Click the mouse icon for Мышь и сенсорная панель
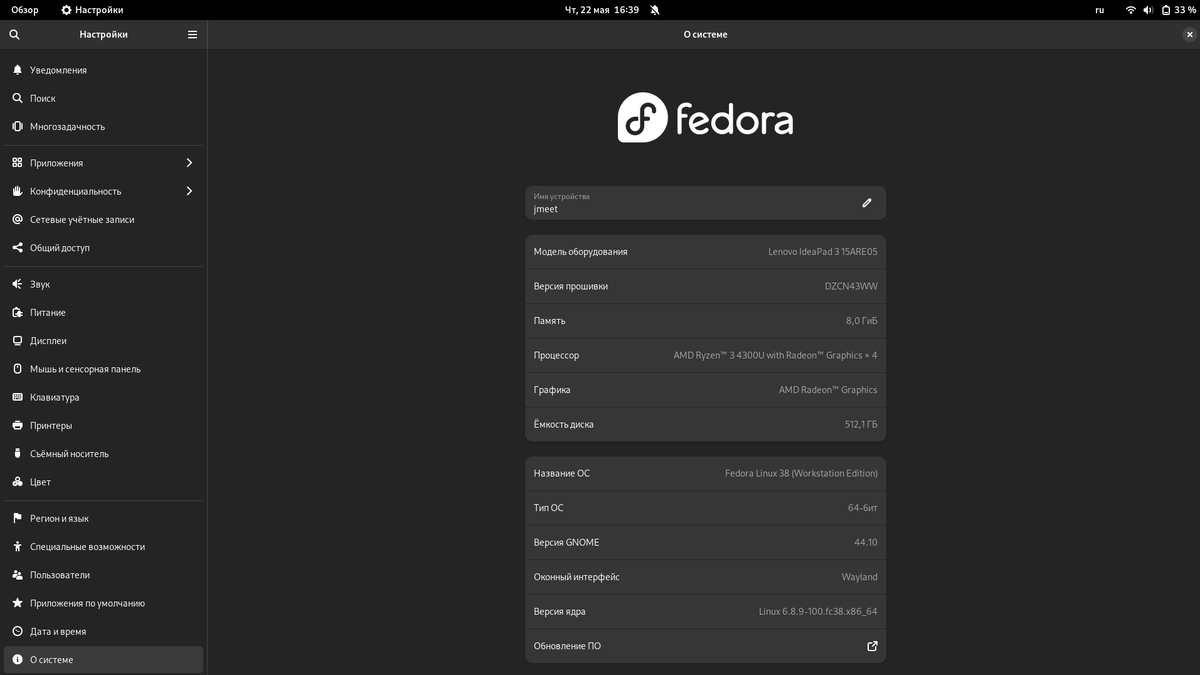The image size is (1200, 675). (17, 369)
